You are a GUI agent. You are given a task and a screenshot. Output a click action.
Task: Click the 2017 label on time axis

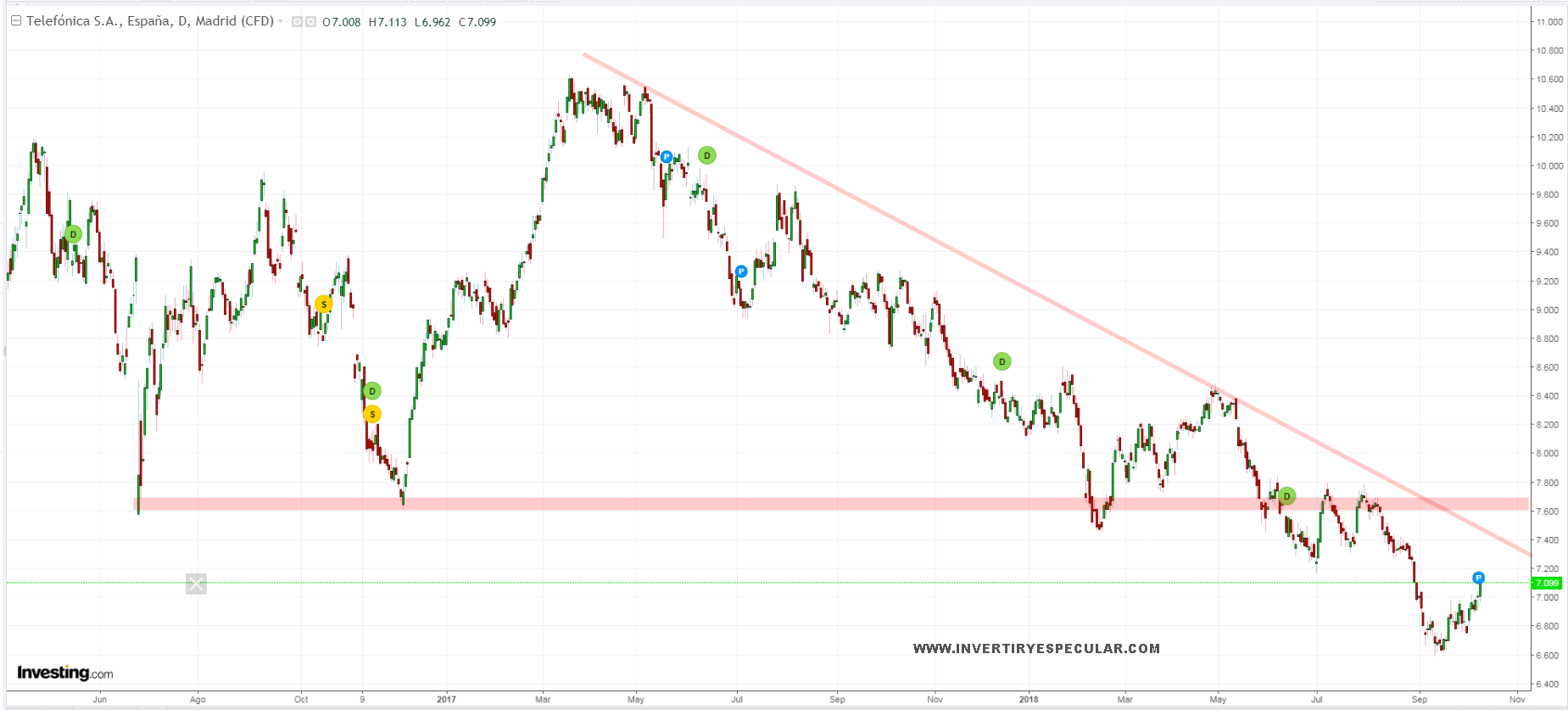pos(446,700)
